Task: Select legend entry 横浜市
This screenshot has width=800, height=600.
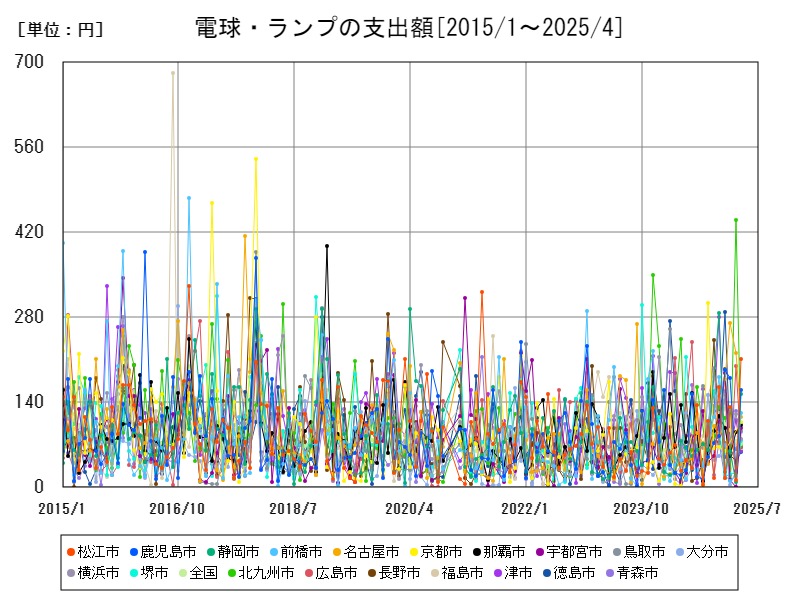Action: coord(93,573)
